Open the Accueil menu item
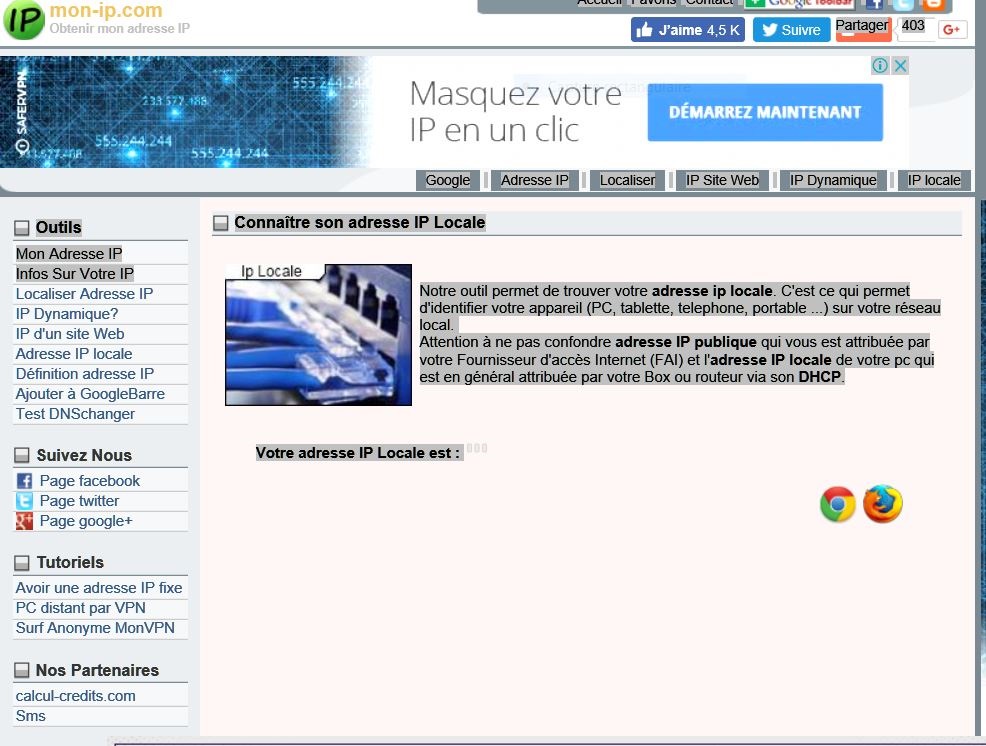The width and height of the screenshot is (986, 746). [x=600, y=2]
